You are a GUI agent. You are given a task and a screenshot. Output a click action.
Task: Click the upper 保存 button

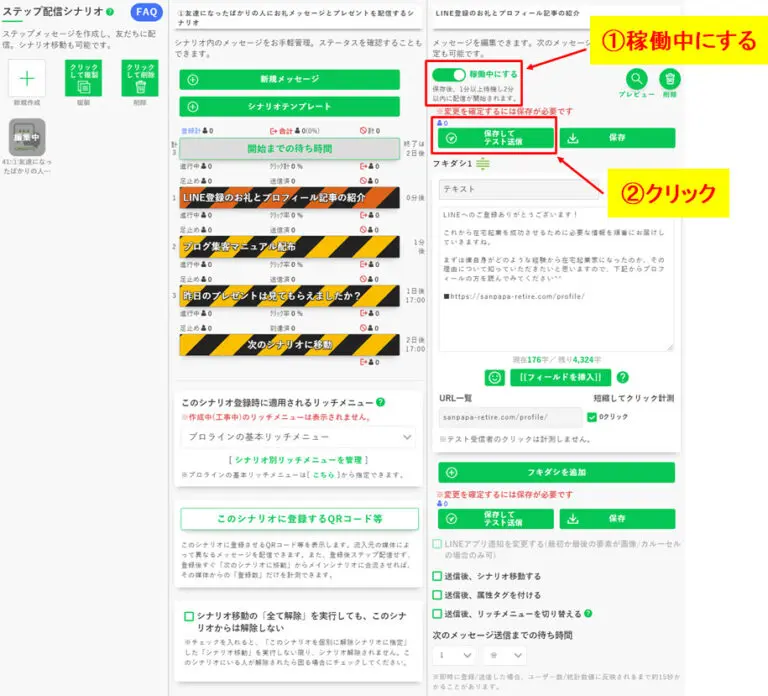(617, 138)
